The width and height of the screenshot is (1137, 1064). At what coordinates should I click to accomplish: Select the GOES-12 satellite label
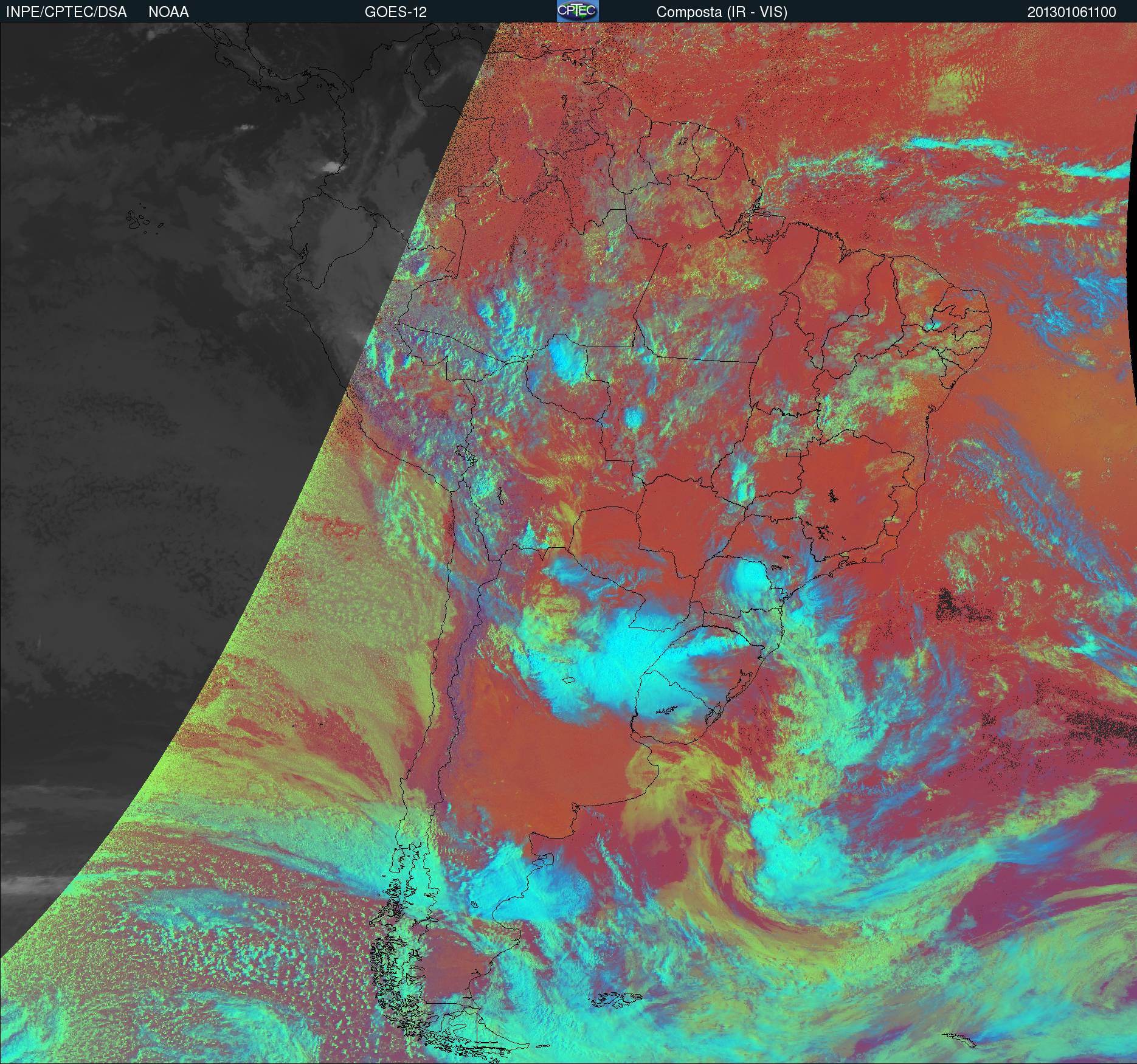[395, 12]
